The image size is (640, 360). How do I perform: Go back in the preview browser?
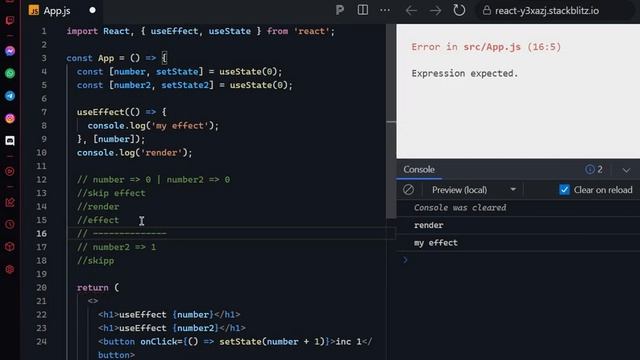coord(411,11)
